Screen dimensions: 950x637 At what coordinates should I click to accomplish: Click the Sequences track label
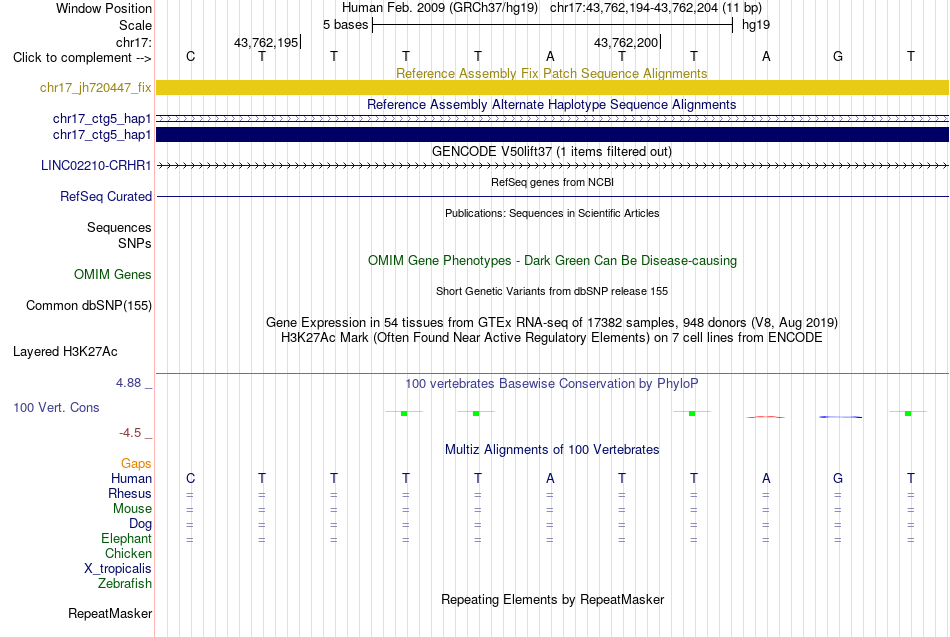point(119,227)
